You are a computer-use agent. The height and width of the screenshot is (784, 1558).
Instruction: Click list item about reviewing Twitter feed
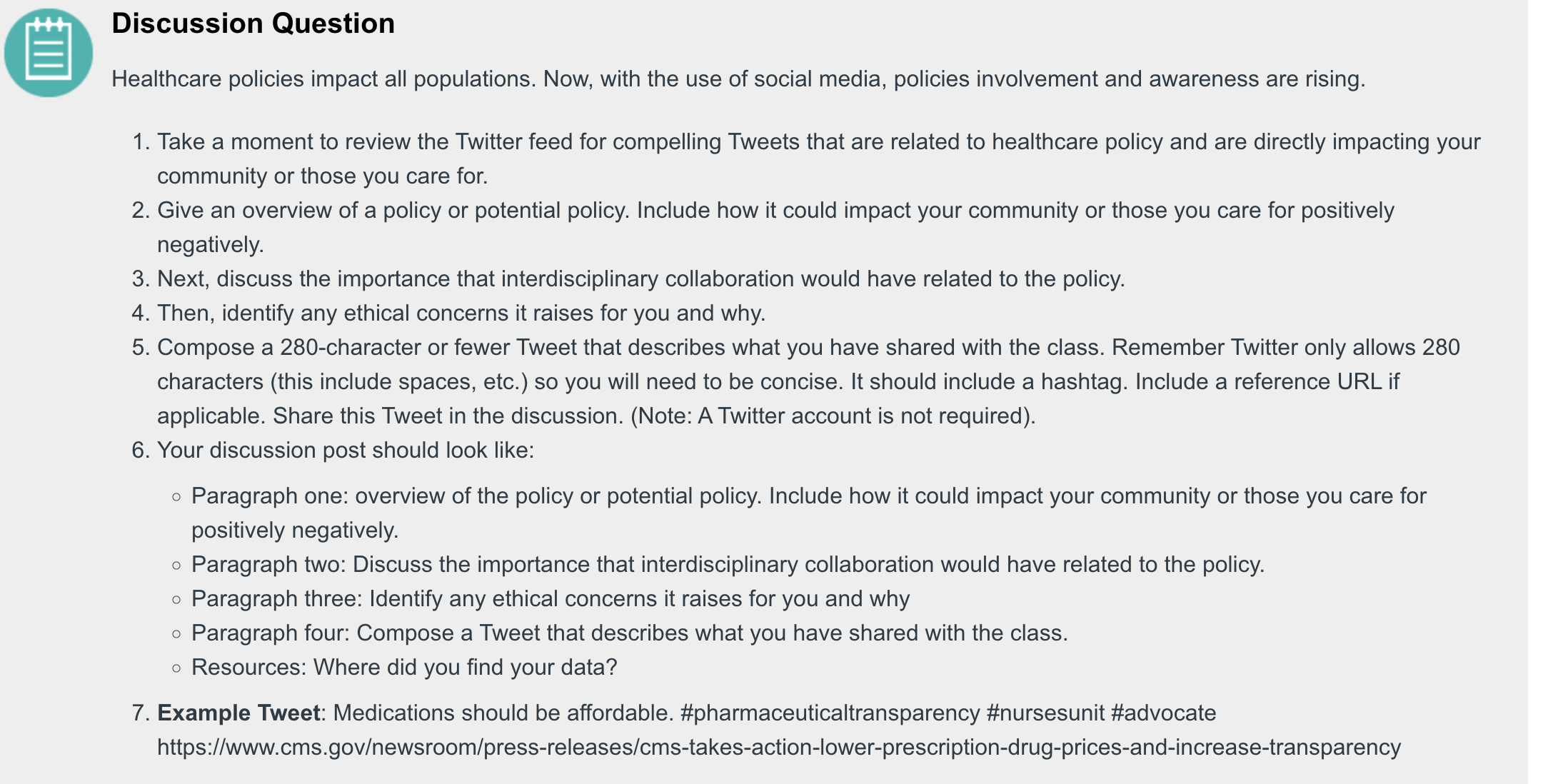click(x=819, y=159)
